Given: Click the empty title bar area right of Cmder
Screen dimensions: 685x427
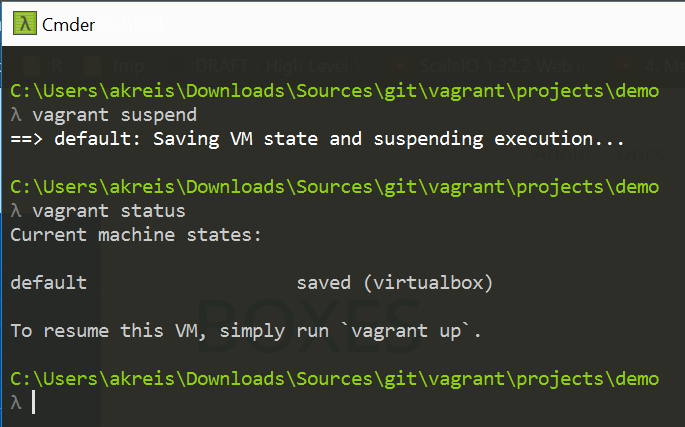Looking at the screenshot, I should click(x=400, y=24).
